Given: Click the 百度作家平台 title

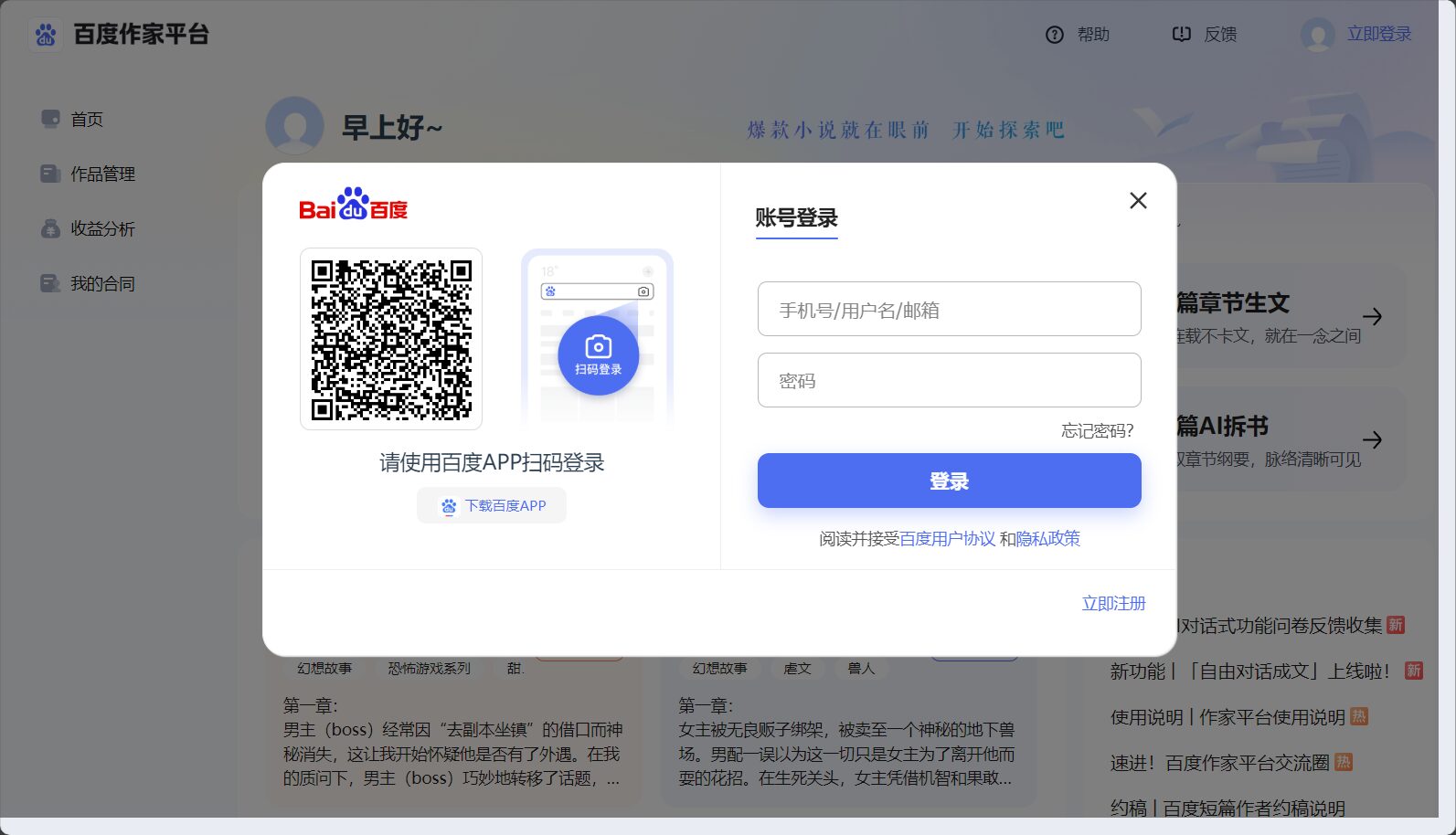Looking at the screenshot, I should tap(141, 35).
